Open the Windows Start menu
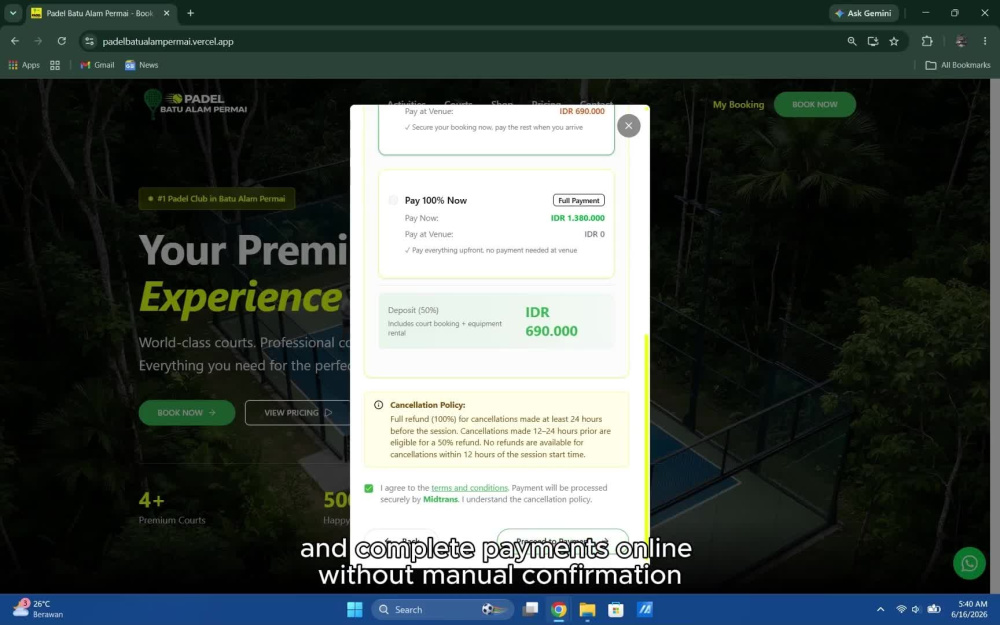 355,610
